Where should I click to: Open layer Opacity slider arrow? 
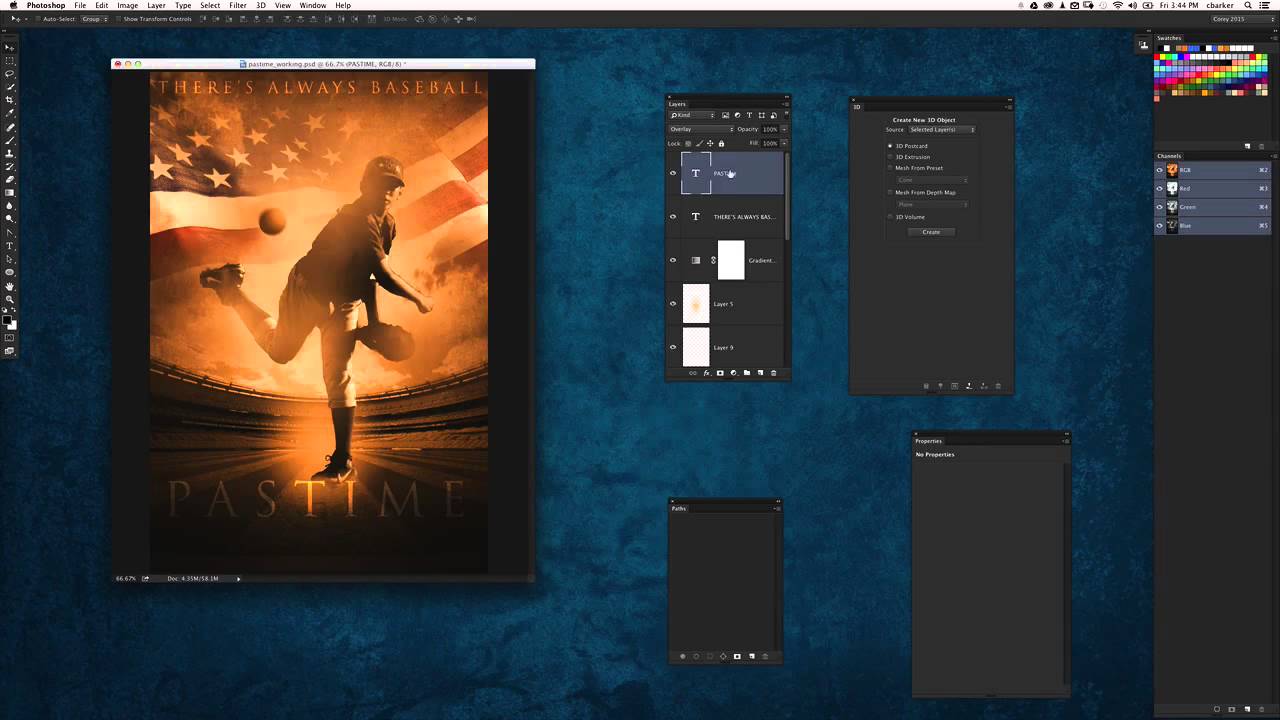(x=784, y=129)
